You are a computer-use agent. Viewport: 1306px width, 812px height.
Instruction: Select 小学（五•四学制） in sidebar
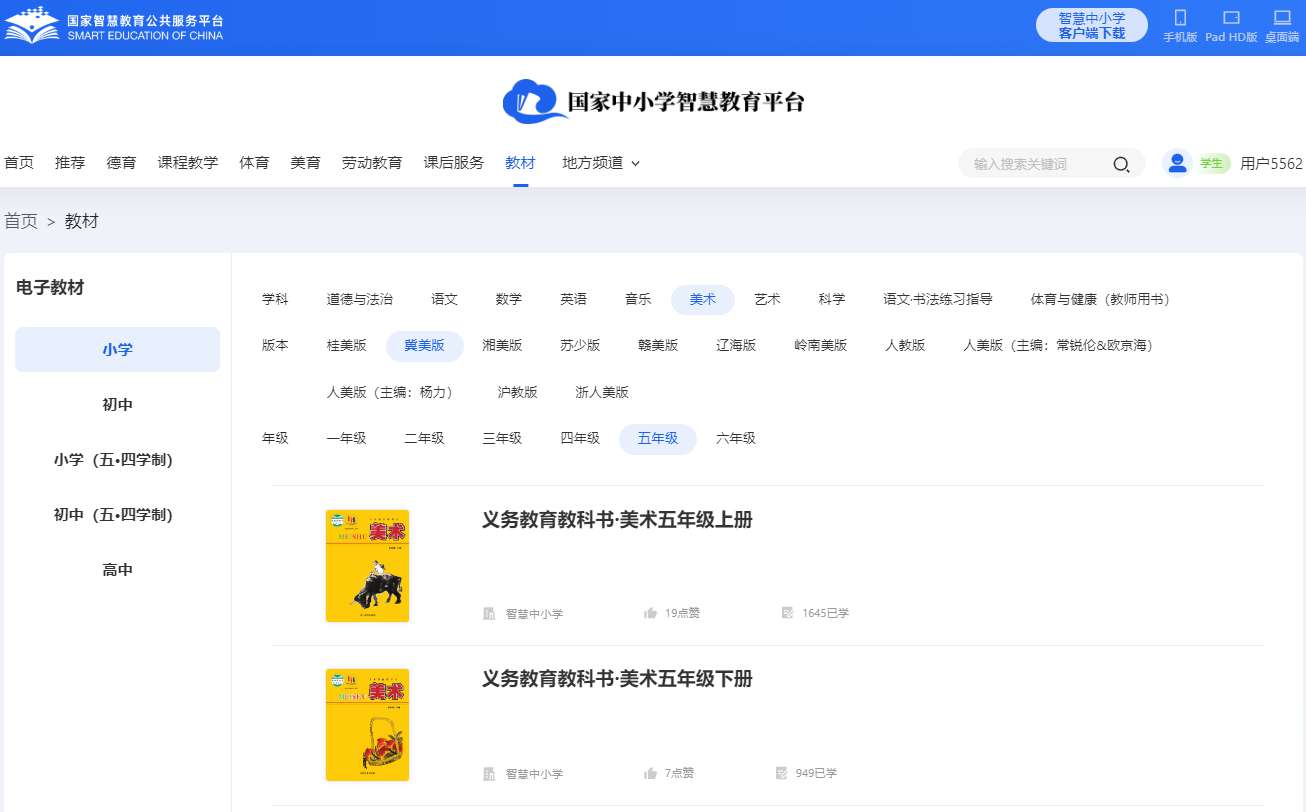tap(117, 460)
